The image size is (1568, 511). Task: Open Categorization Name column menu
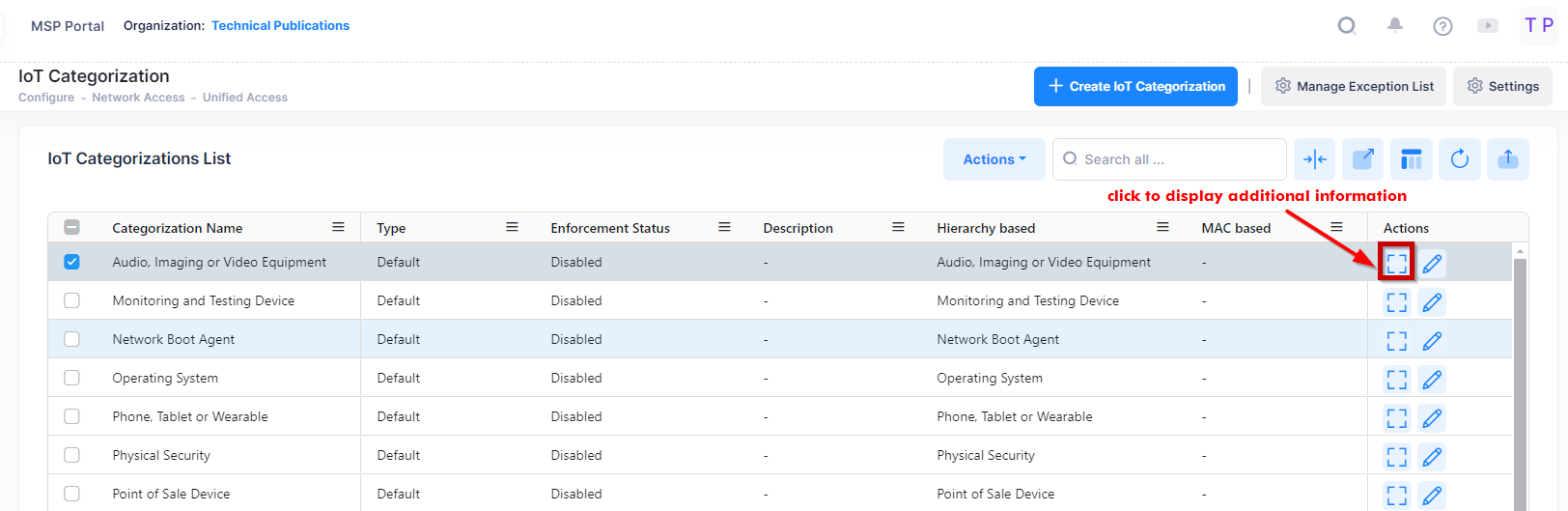(338, 227)
